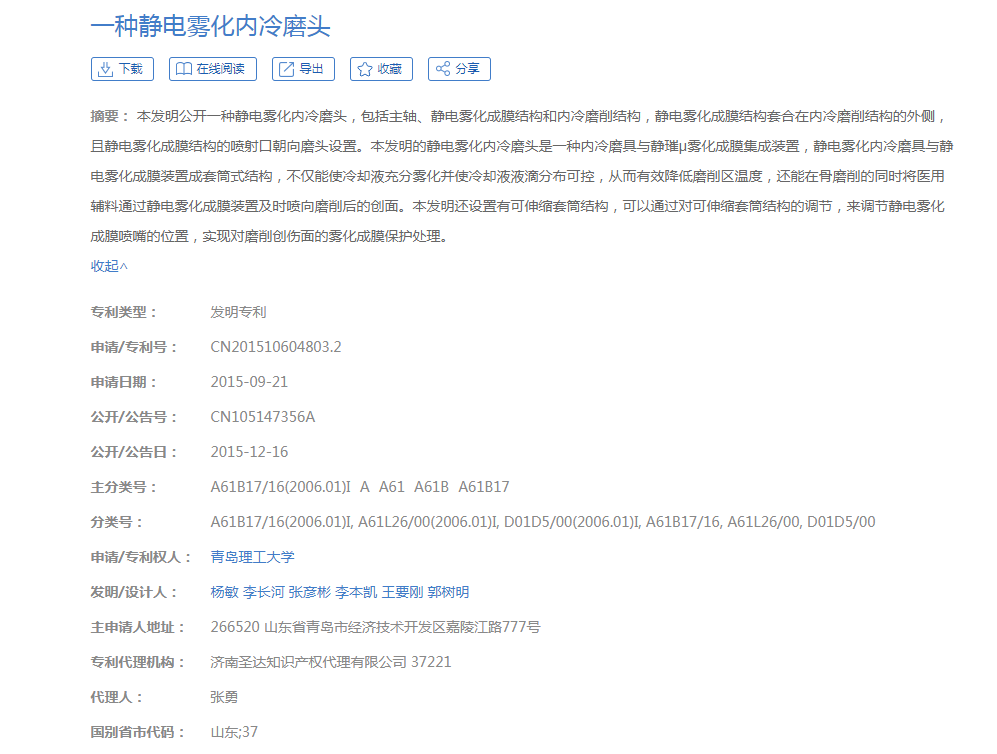Image resolution: width=997 pixels, height=754 pixels.
Task: Click main classification code A61B17/16(2006.01)I
Action: point(280,487)
